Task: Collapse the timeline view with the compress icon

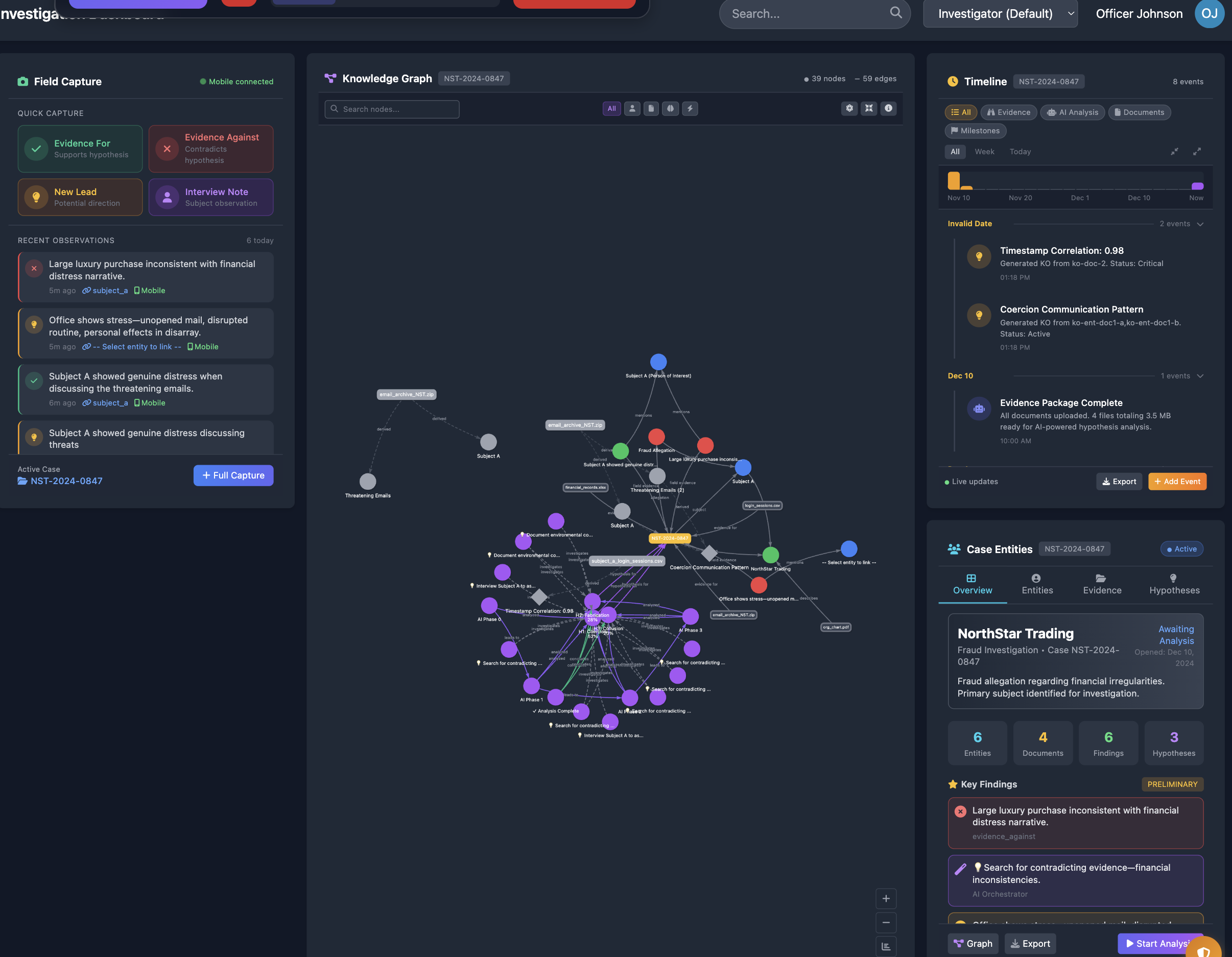Action: click(1174, 151)
